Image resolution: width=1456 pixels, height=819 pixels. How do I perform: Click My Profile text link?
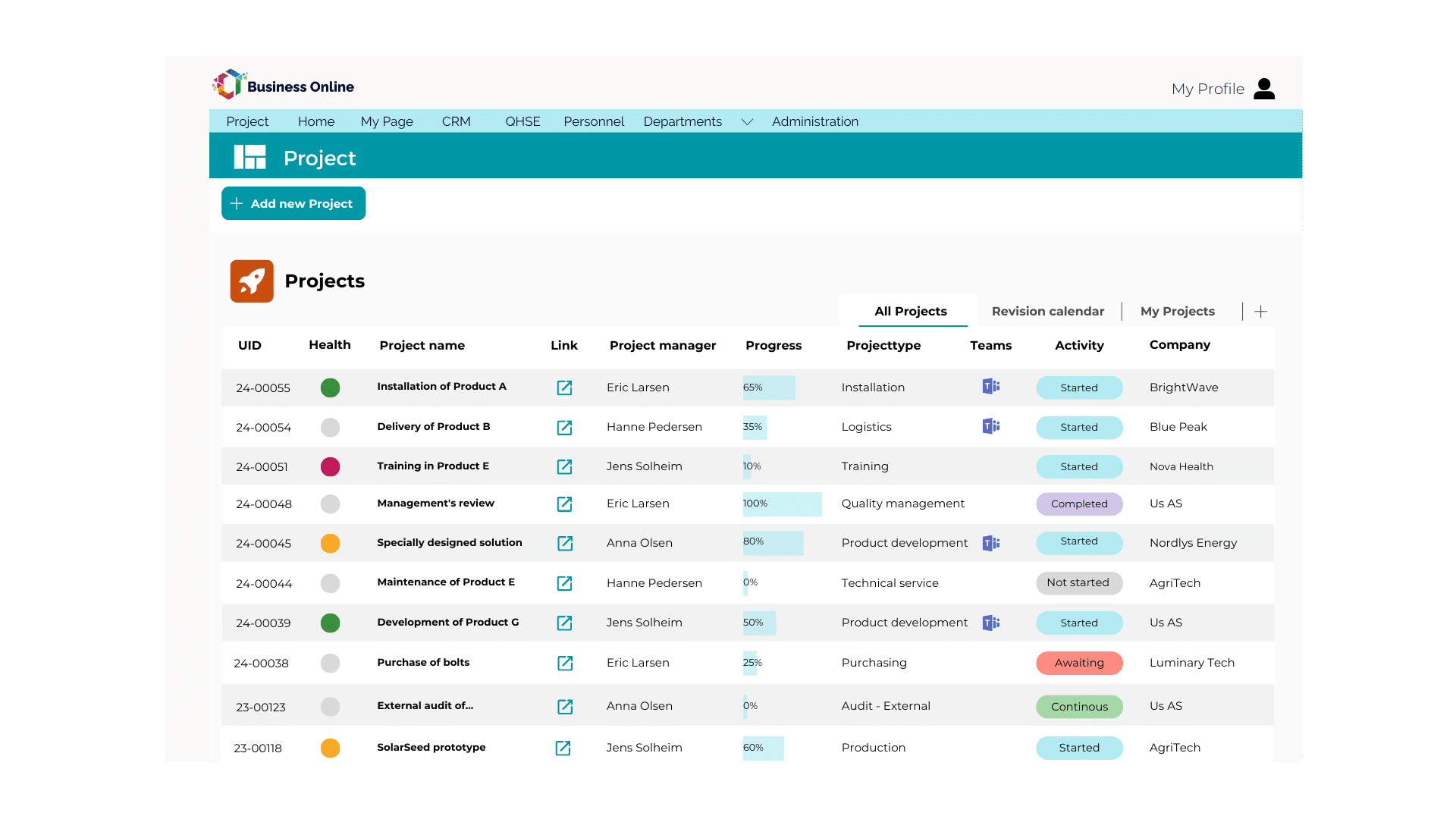click(1208, 89)
